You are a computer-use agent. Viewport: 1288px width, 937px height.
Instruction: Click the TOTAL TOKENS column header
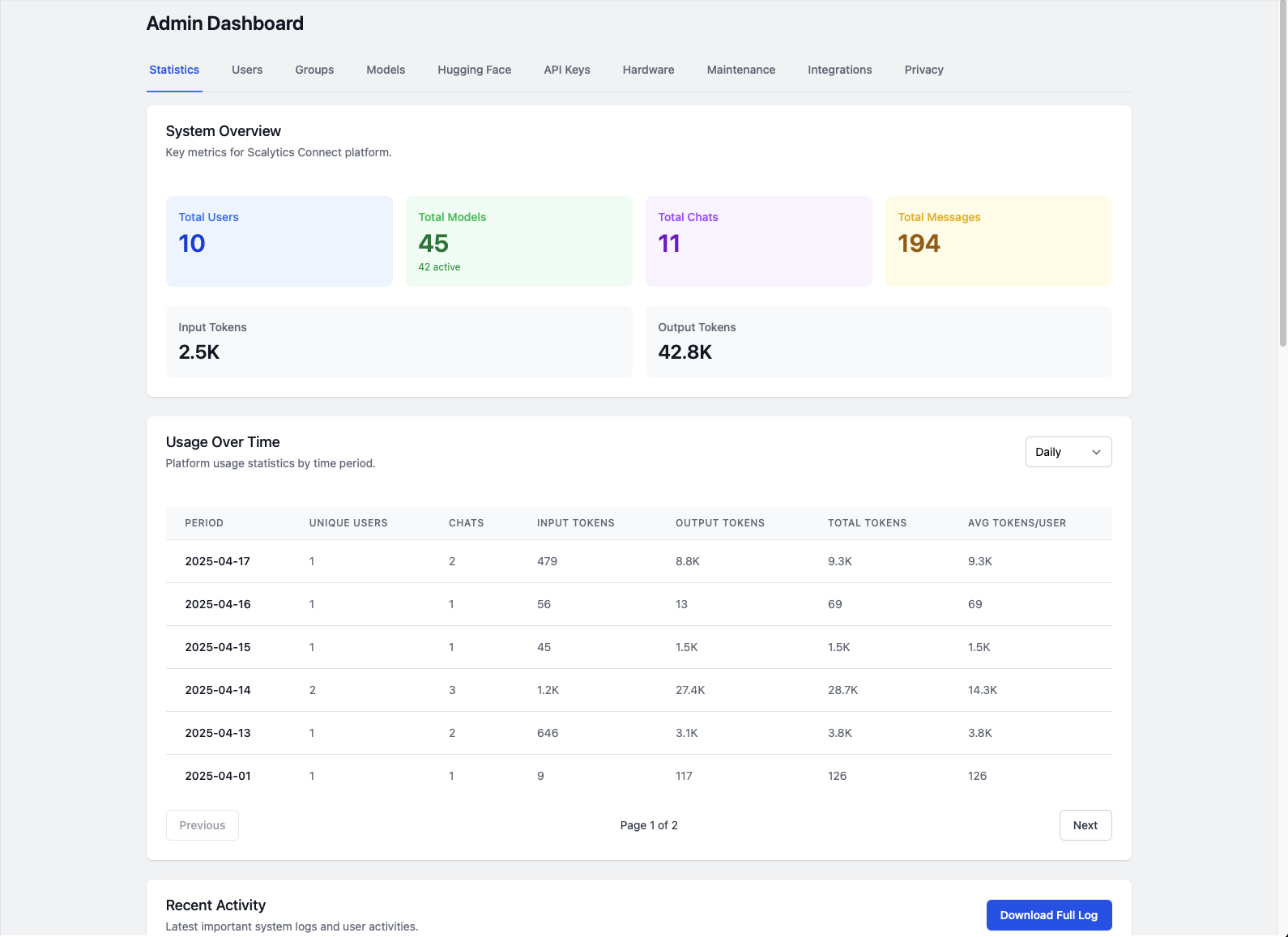[868, 523]
